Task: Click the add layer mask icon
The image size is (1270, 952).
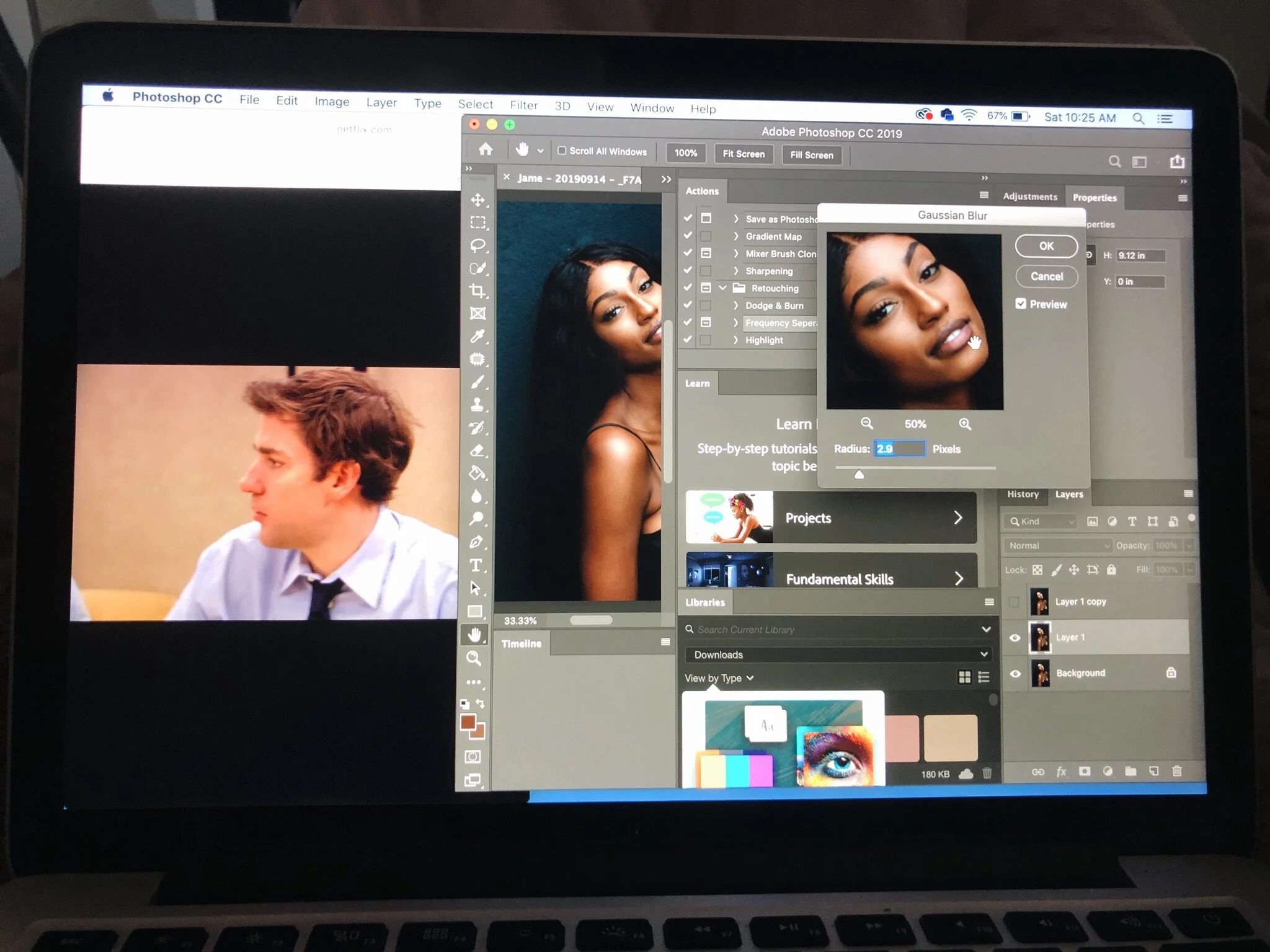Action: point(1084,772)
